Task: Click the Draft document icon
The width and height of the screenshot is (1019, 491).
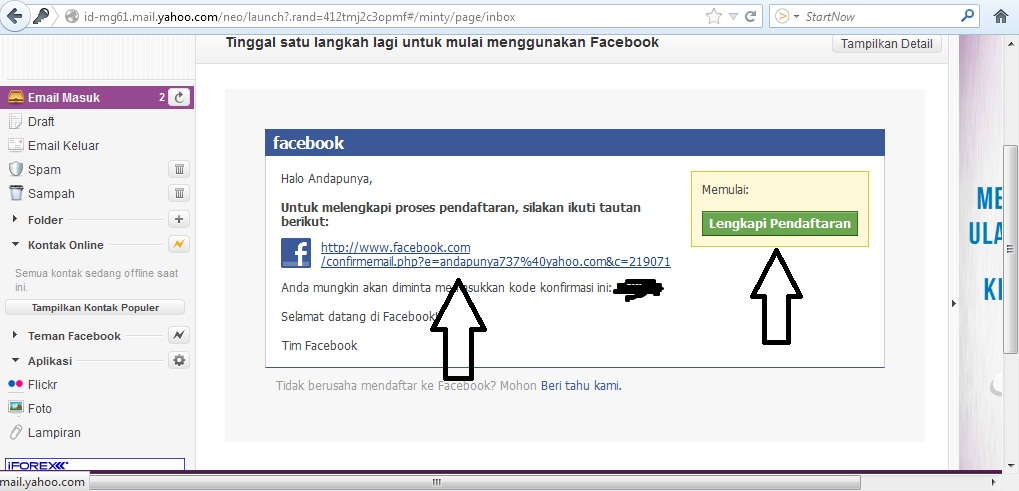Action: (15, 121)
